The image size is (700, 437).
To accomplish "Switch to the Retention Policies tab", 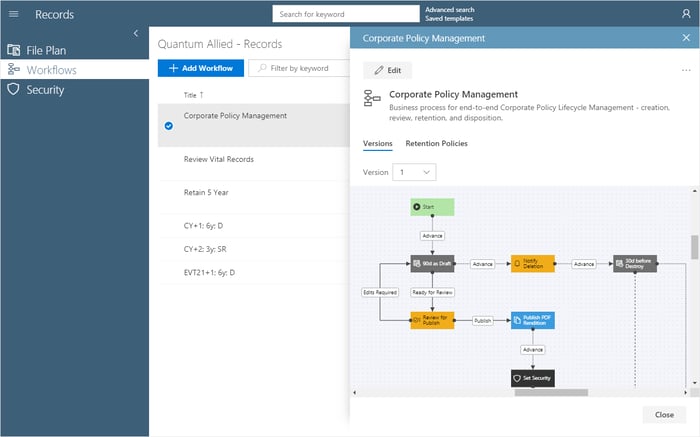I will [437, 143].
